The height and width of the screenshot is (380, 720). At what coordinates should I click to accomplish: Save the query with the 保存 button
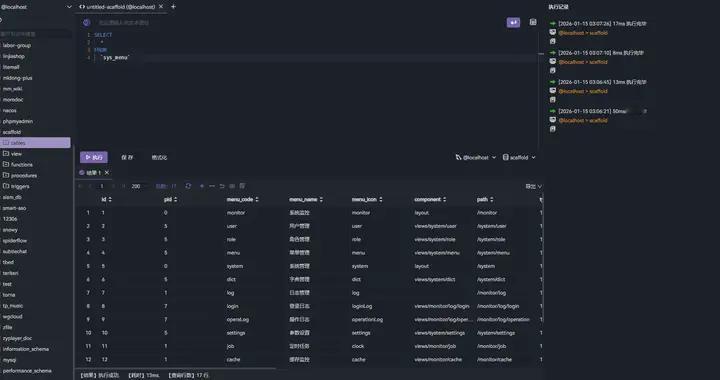pyautogui.click(x=127, y=157)
